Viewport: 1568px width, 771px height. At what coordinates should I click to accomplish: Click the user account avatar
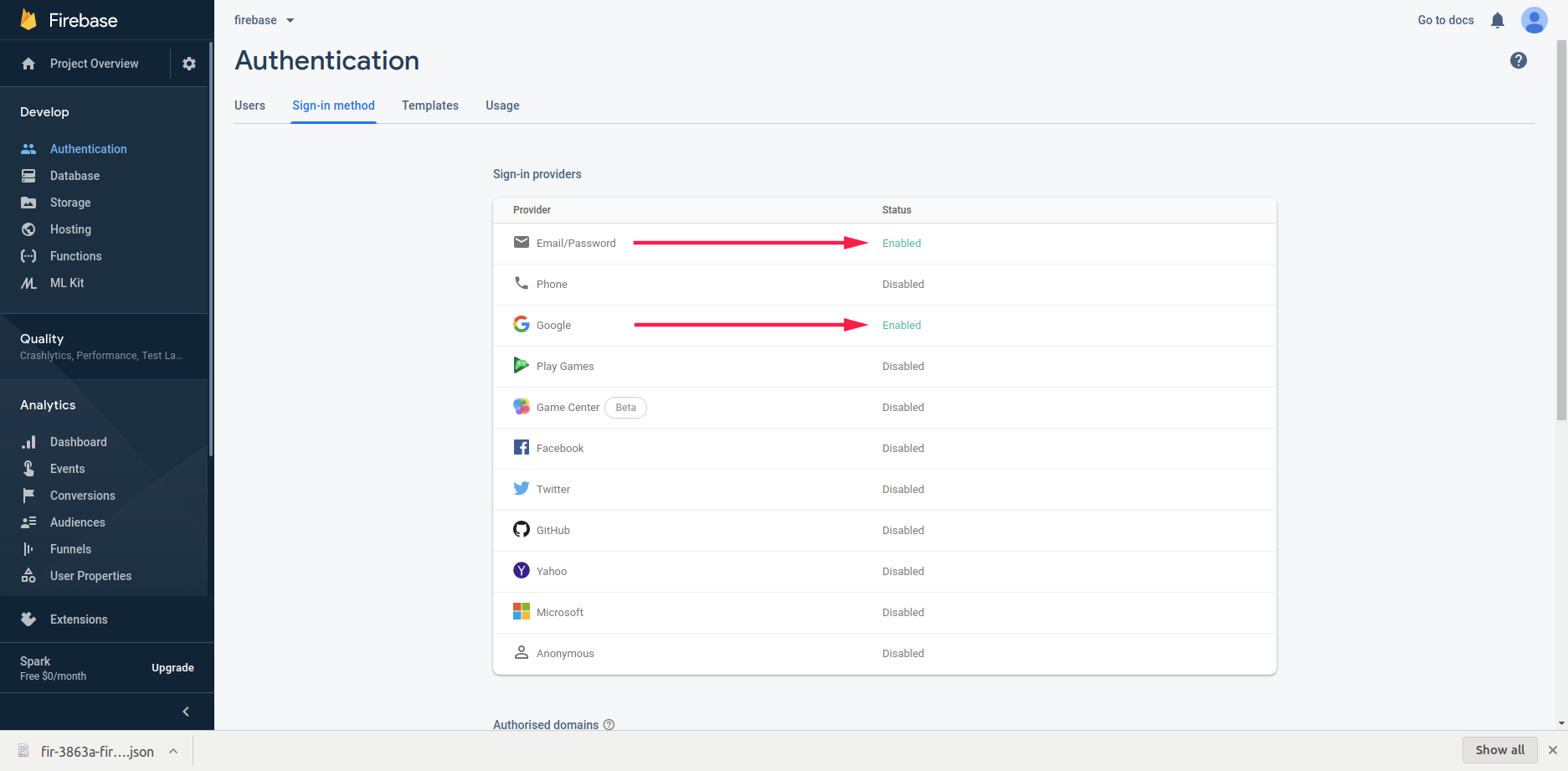click(x=1534, y=20)
